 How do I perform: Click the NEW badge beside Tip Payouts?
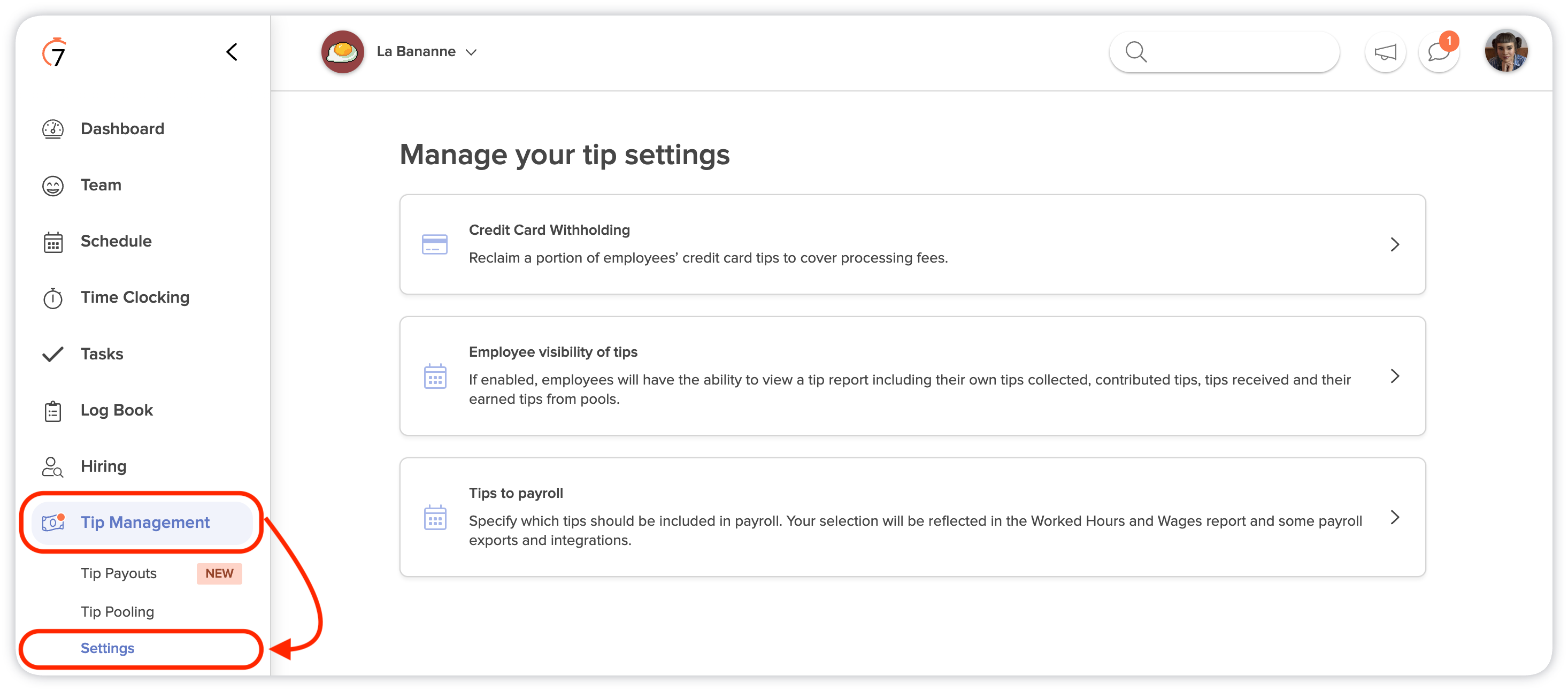(219, 573)
